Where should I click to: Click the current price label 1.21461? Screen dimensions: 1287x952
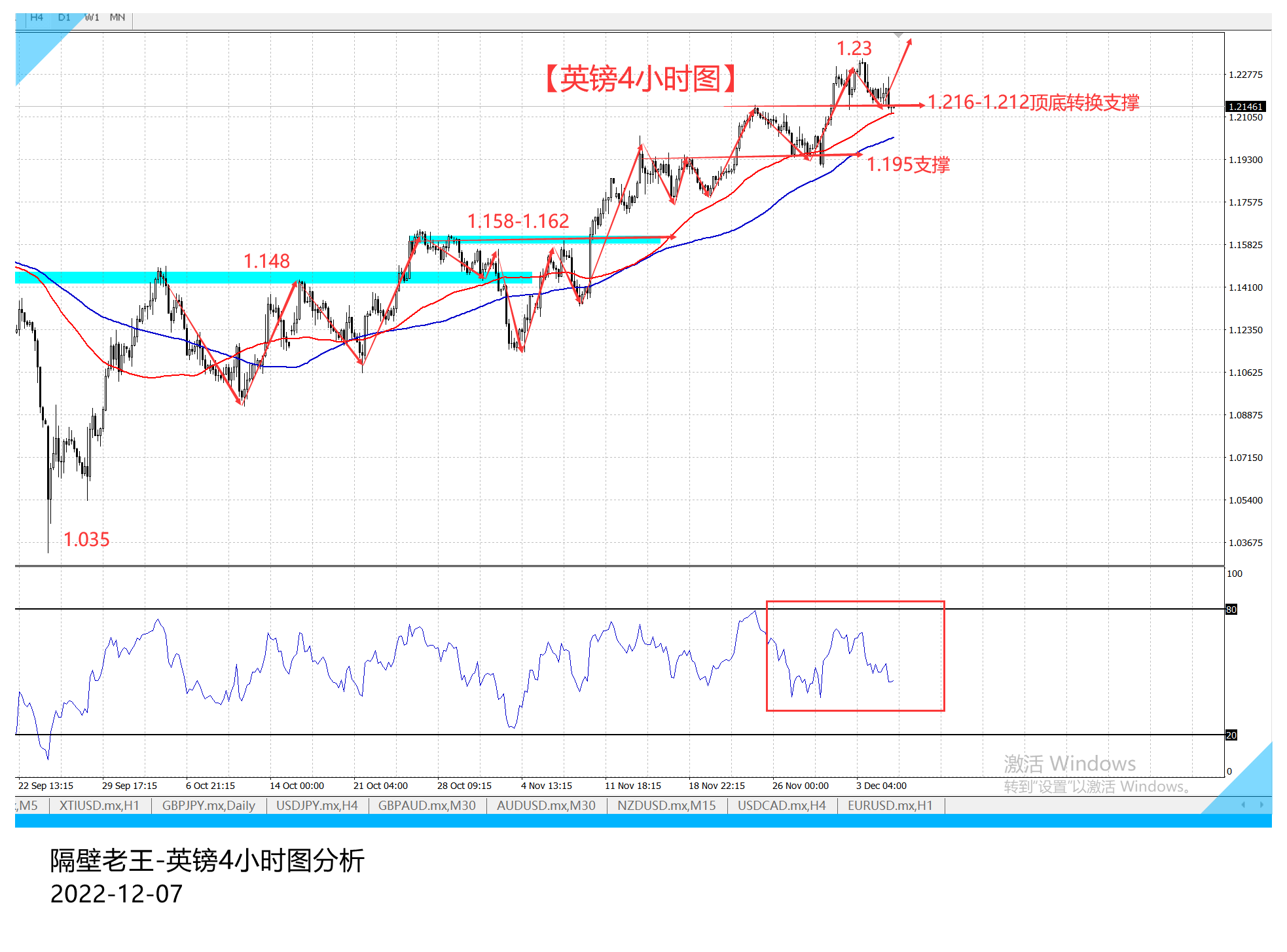1245,106
